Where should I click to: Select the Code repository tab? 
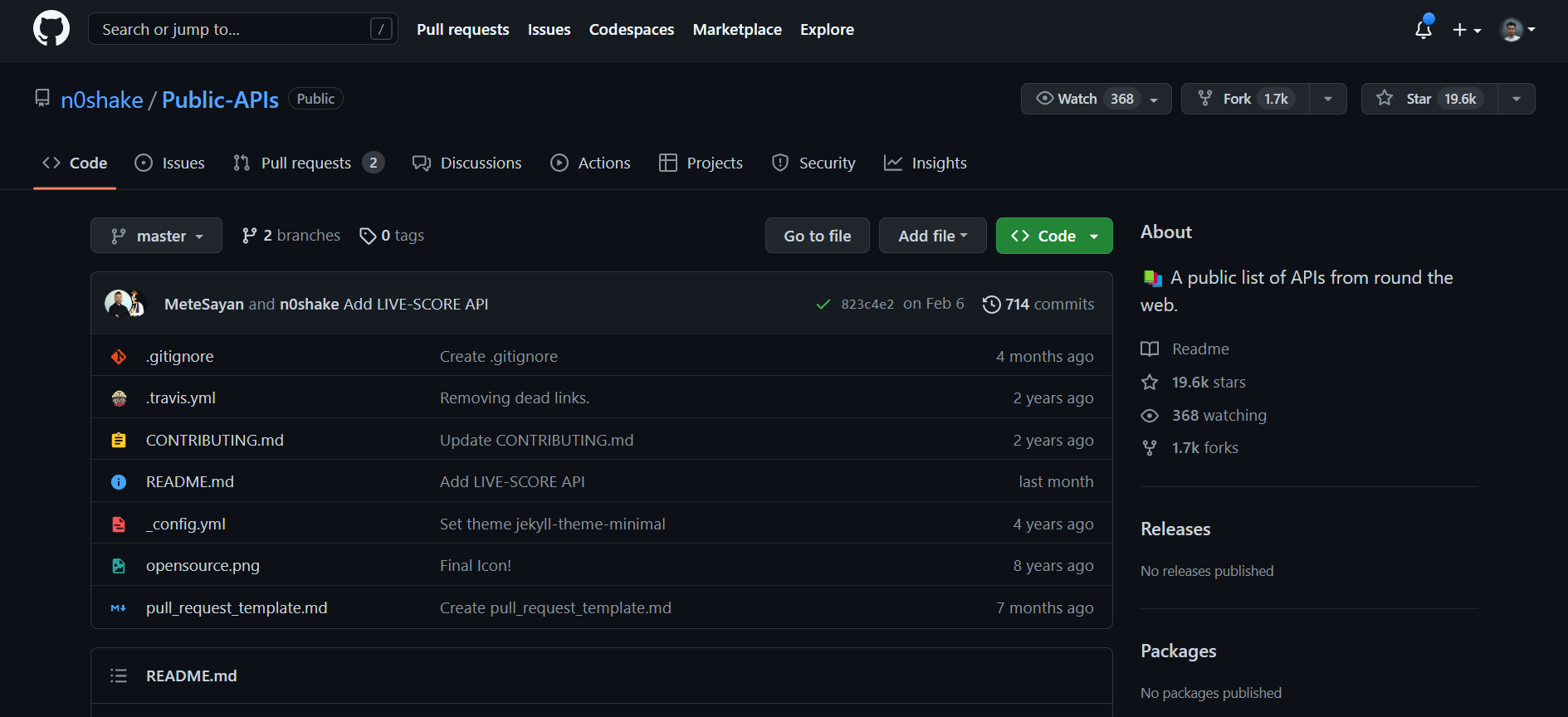(x=75, y=163)
